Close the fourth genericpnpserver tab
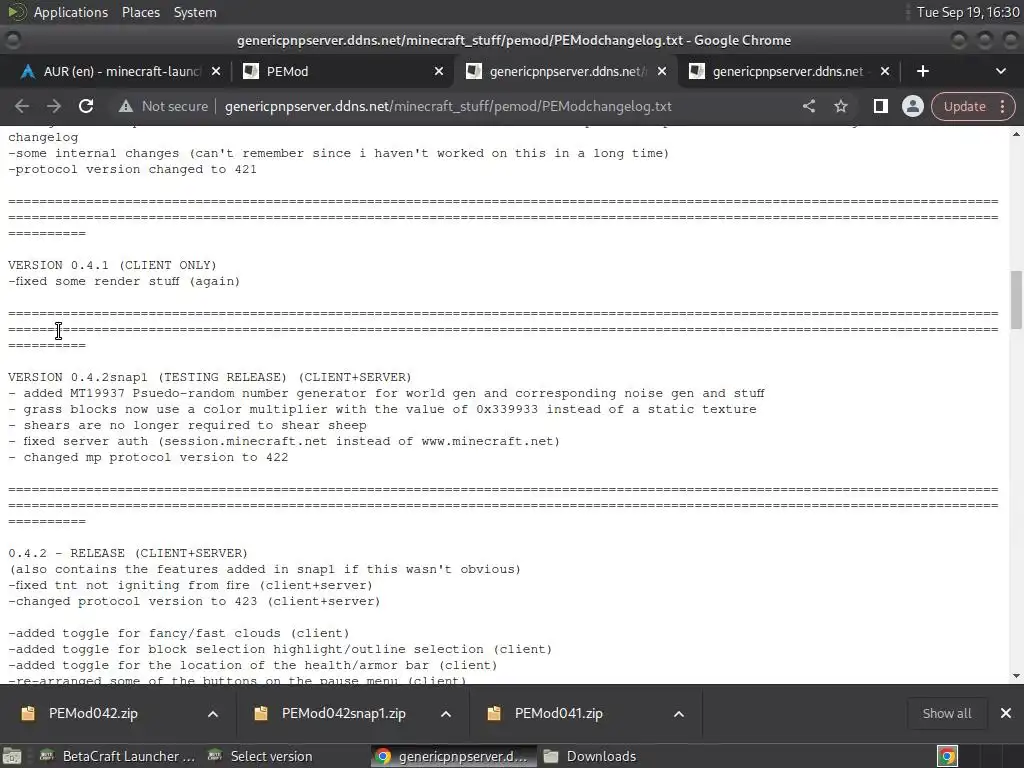The width and height of the screenshot is (1024, 768). 885,71
